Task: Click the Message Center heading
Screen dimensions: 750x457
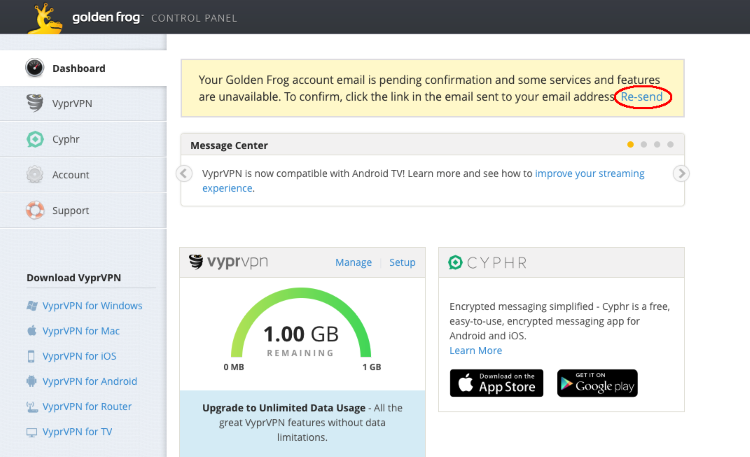Action: (229, 145)
